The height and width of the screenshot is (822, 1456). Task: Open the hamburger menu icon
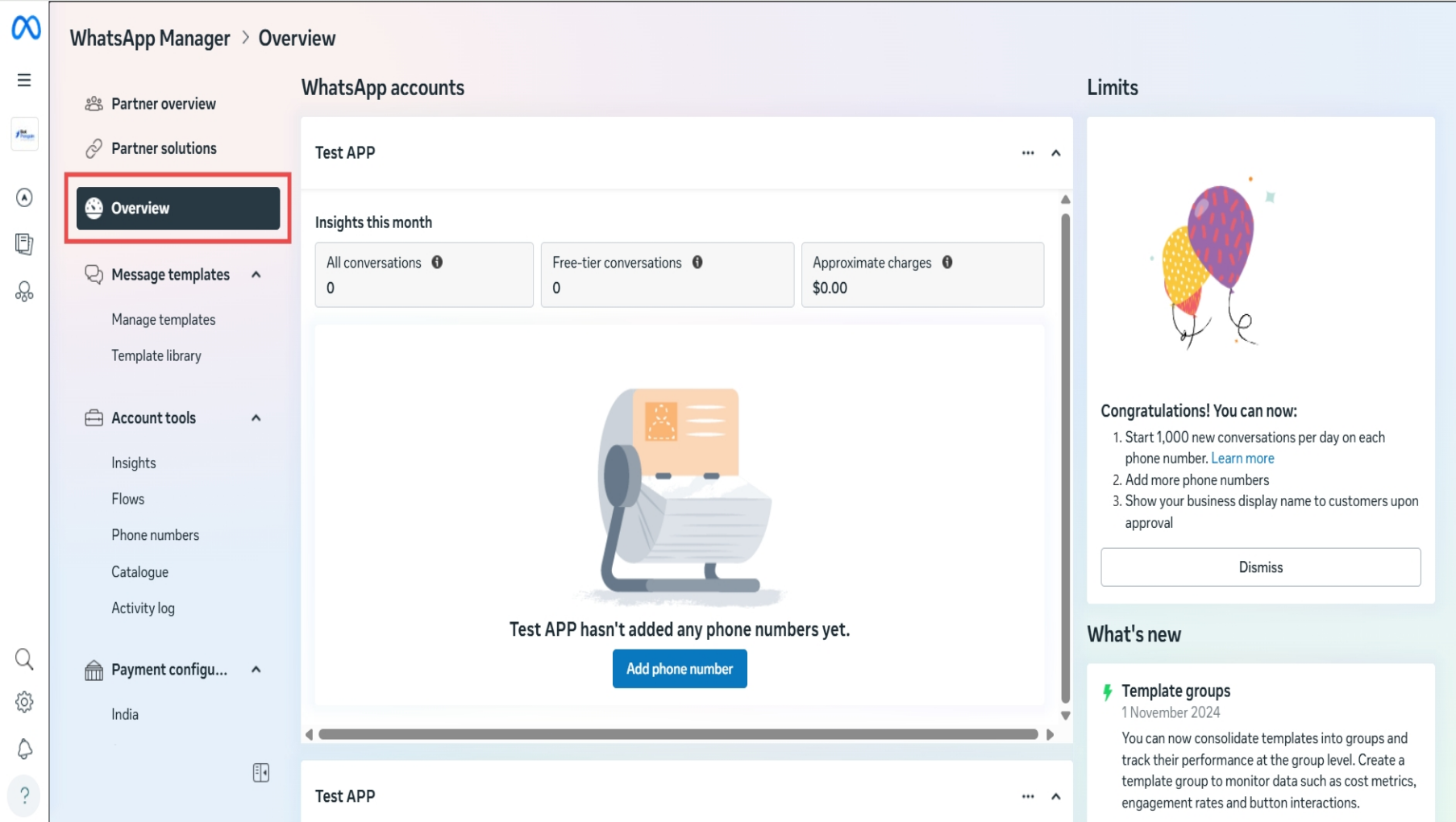pos(24,80)
